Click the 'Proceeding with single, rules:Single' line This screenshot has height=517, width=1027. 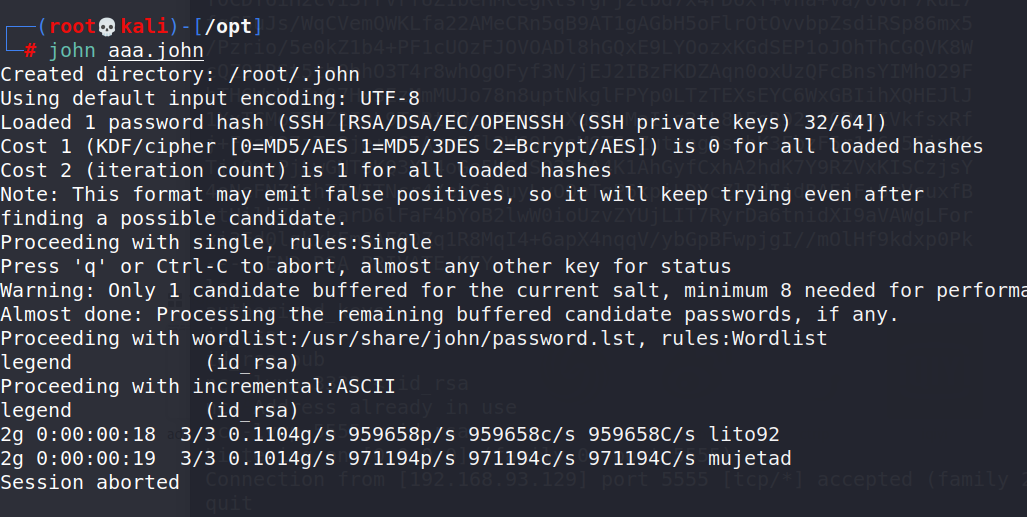[216, 242]
